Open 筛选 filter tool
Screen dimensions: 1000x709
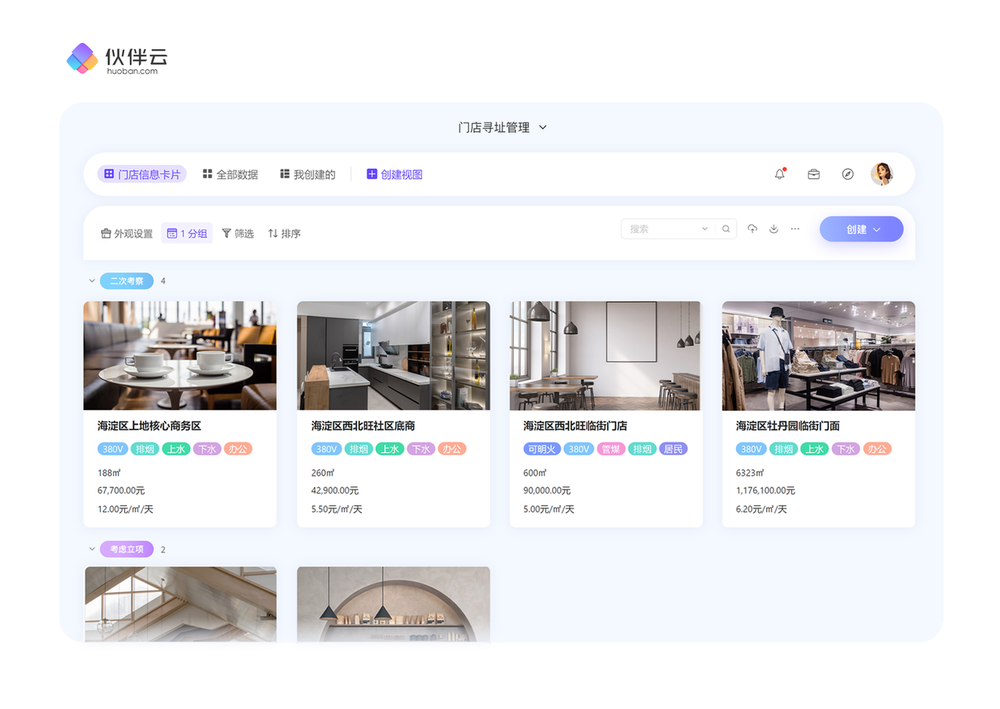[238, 234]
